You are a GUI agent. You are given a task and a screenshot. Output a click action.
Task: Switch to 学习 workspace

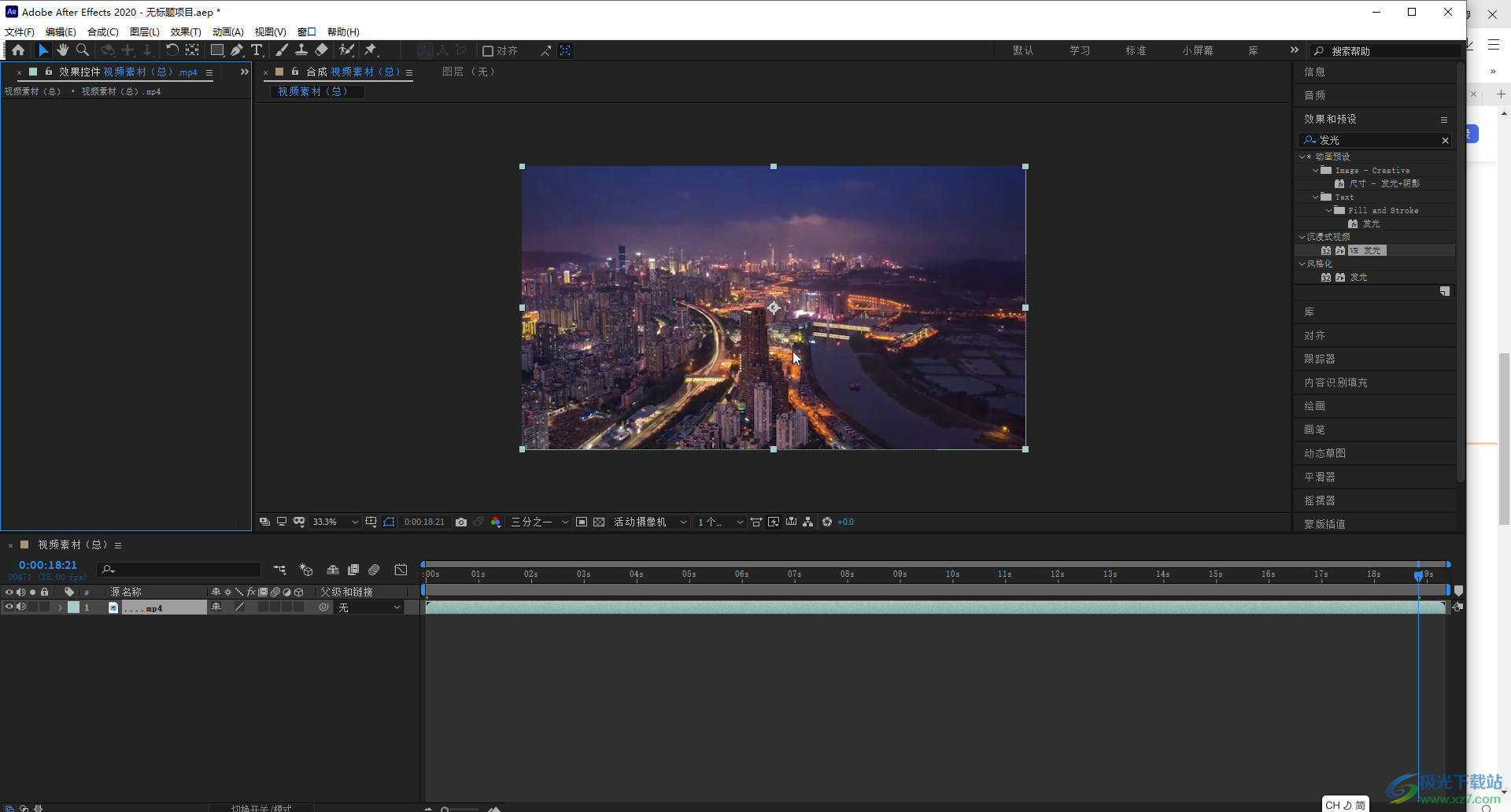pyautogui.click(x=1080, y=51)
